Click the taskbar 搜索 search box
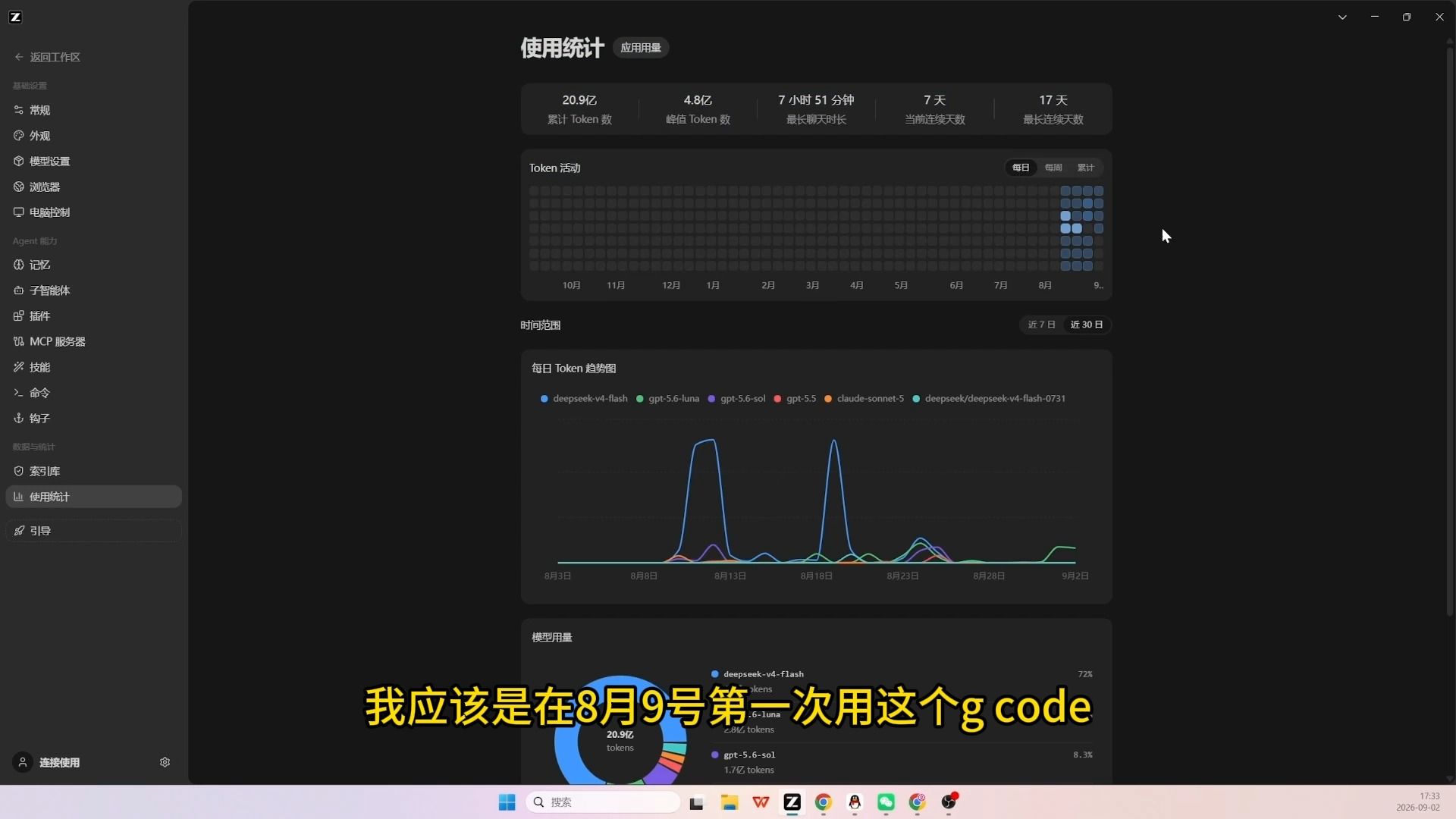1456x819 pixels. tap(603, 802)
